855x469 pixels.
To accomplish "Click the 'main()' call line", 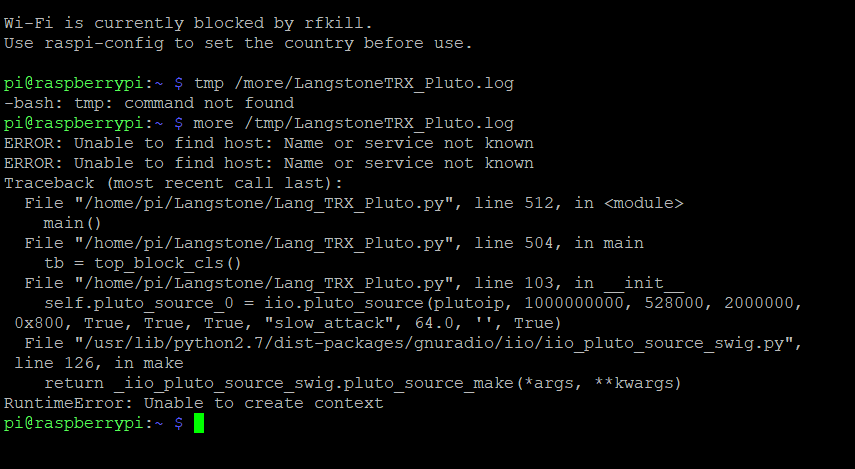I will coord(73,223).
